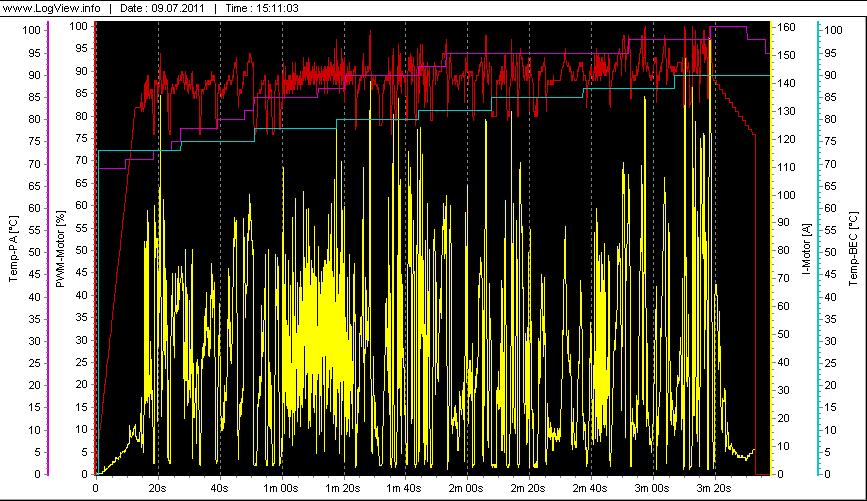Click the 40s tick on time axis
Image resolution: width=867 pixels, height=501 pixels.
(x=219, y=488)
